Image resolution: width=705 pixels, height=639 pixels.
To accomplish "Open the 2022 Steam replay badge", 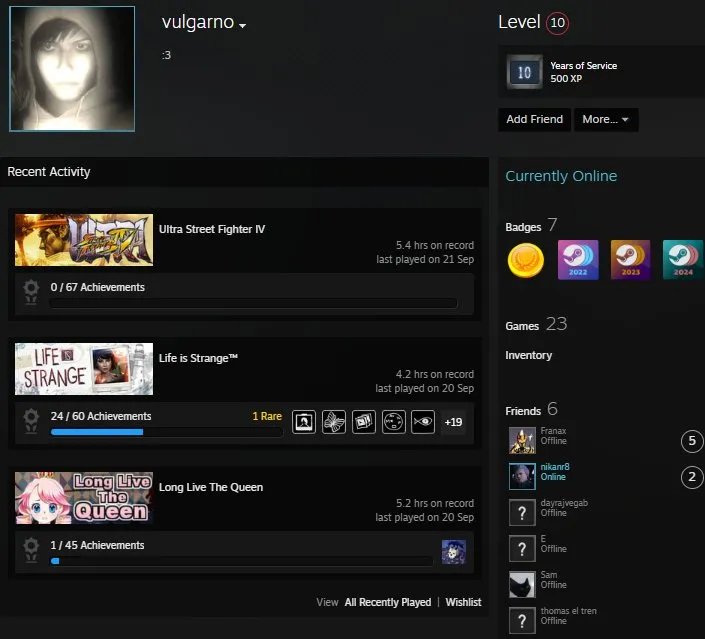I will (x=578, y=259).
